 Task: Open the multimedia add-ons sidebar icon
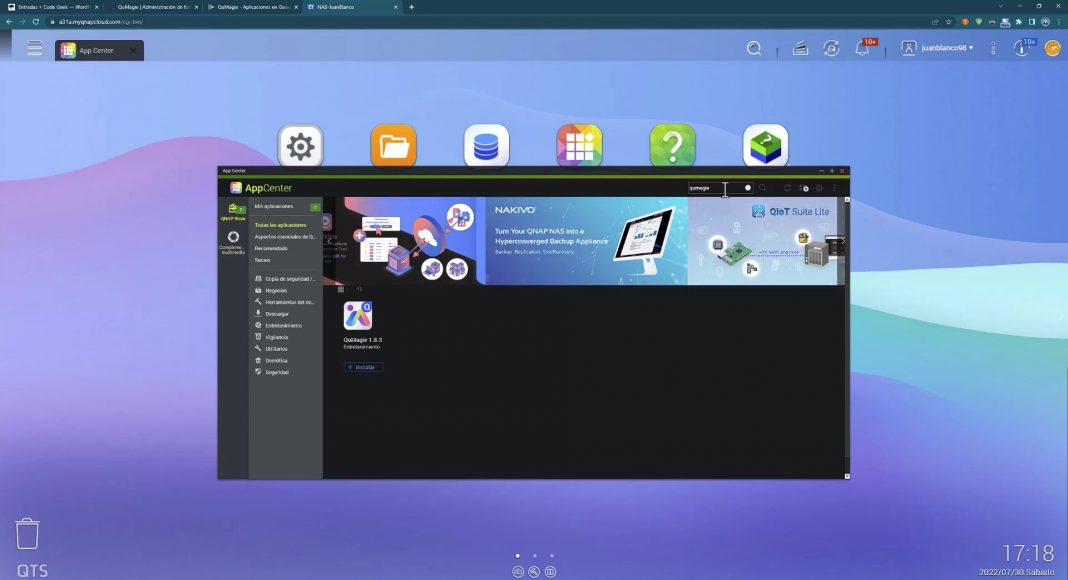tap(233, 241)
